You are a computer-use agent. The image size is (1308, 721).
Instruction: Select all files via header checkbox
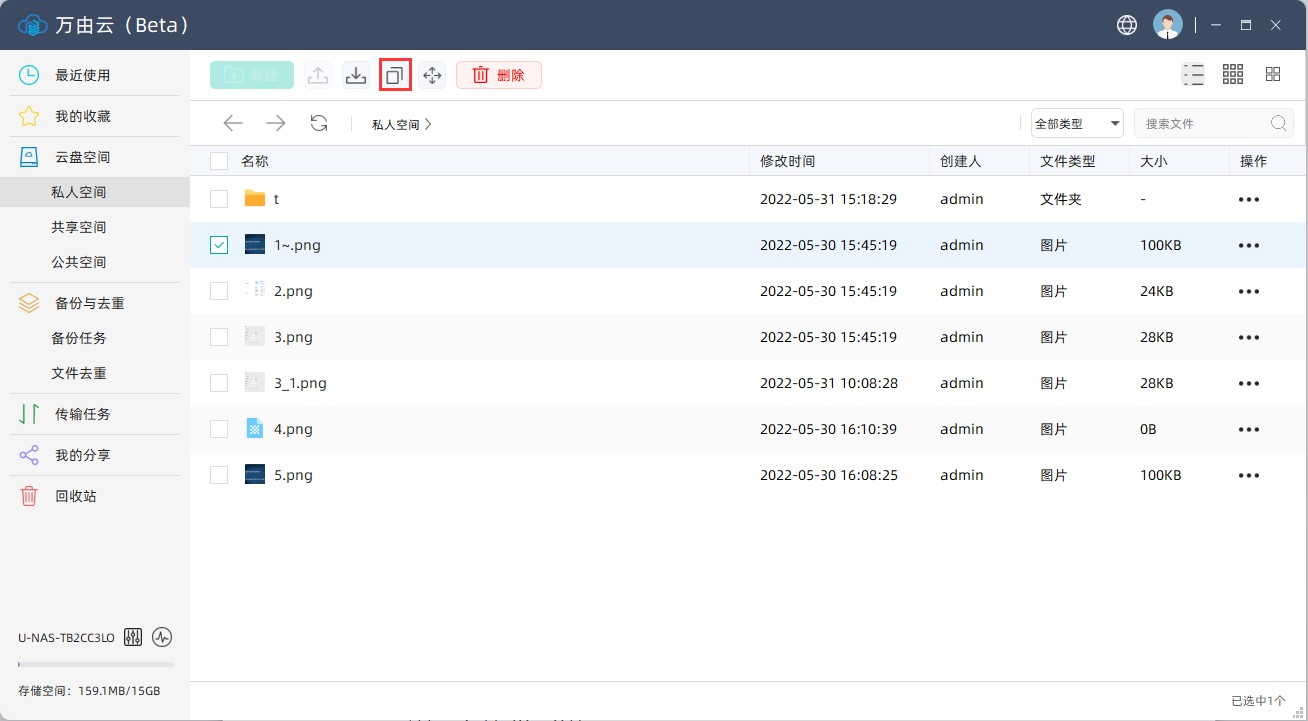218,160
